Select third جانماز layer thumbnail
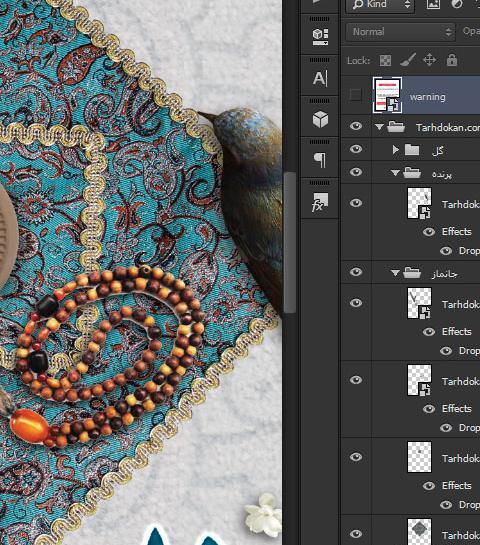The width and height of the screenshot is (480, 545). click(x=420, y=457)
